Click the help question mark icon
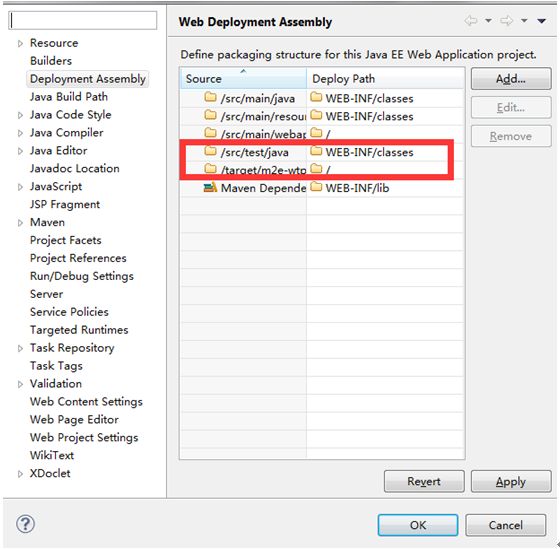This screenshot has width=560, height=549. (25, 524)
